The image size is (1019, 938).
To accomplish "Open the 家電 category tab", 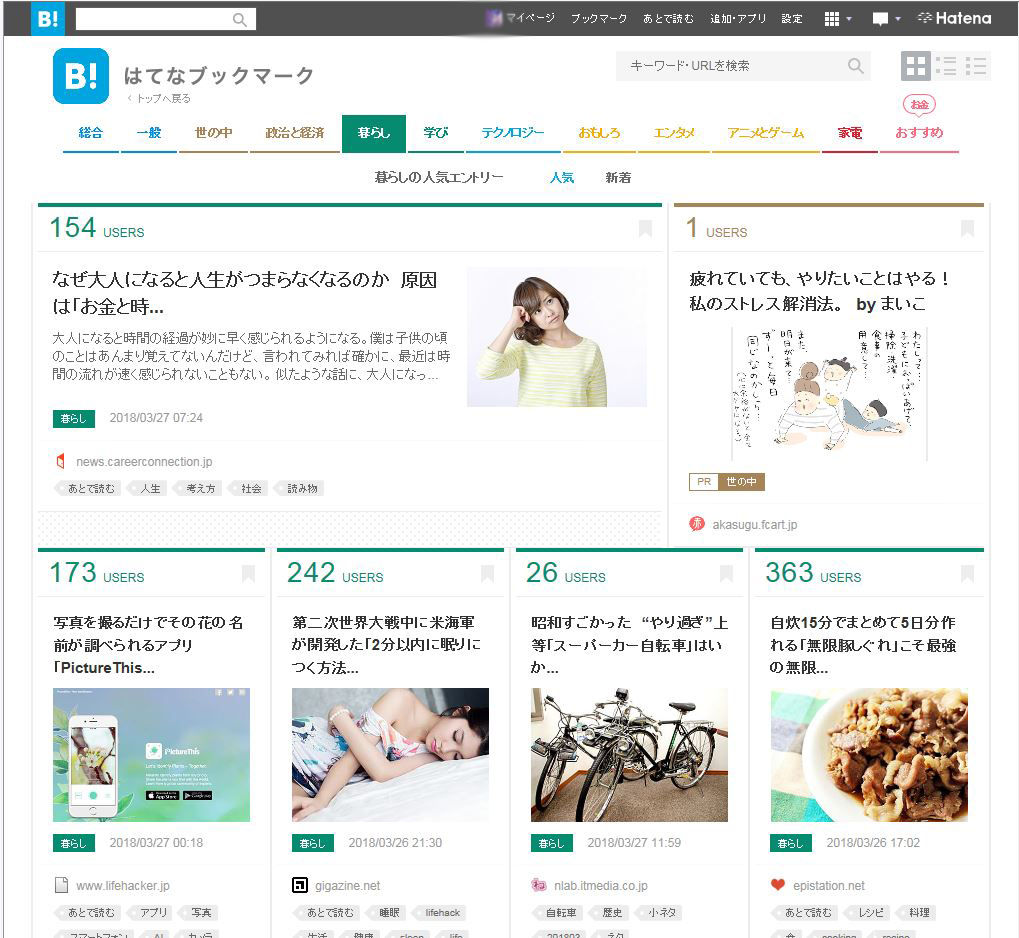I will coord(849,133).
